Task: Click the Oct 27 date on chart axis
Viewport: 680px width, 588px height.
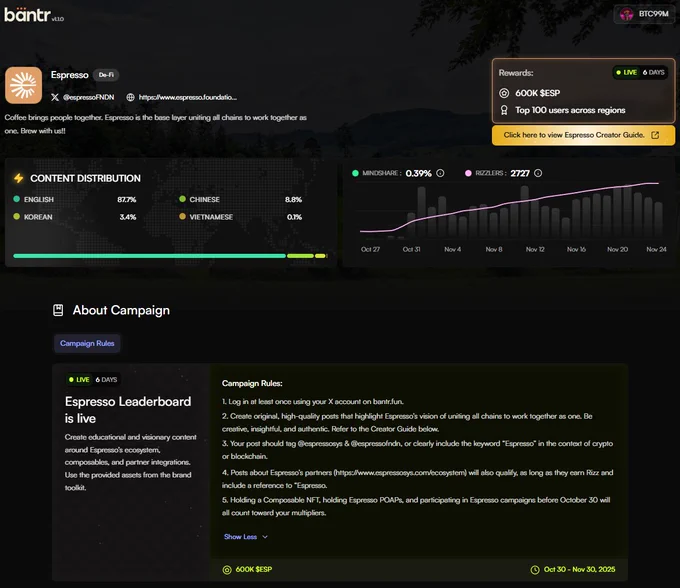Action: pos(370,249)
